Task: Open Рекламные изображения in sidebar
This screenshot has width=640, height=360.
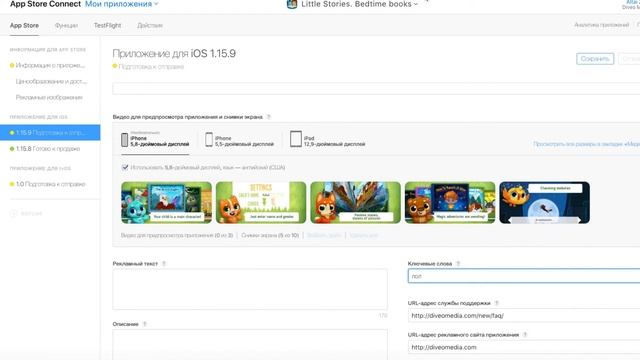Action: [49, 97]
